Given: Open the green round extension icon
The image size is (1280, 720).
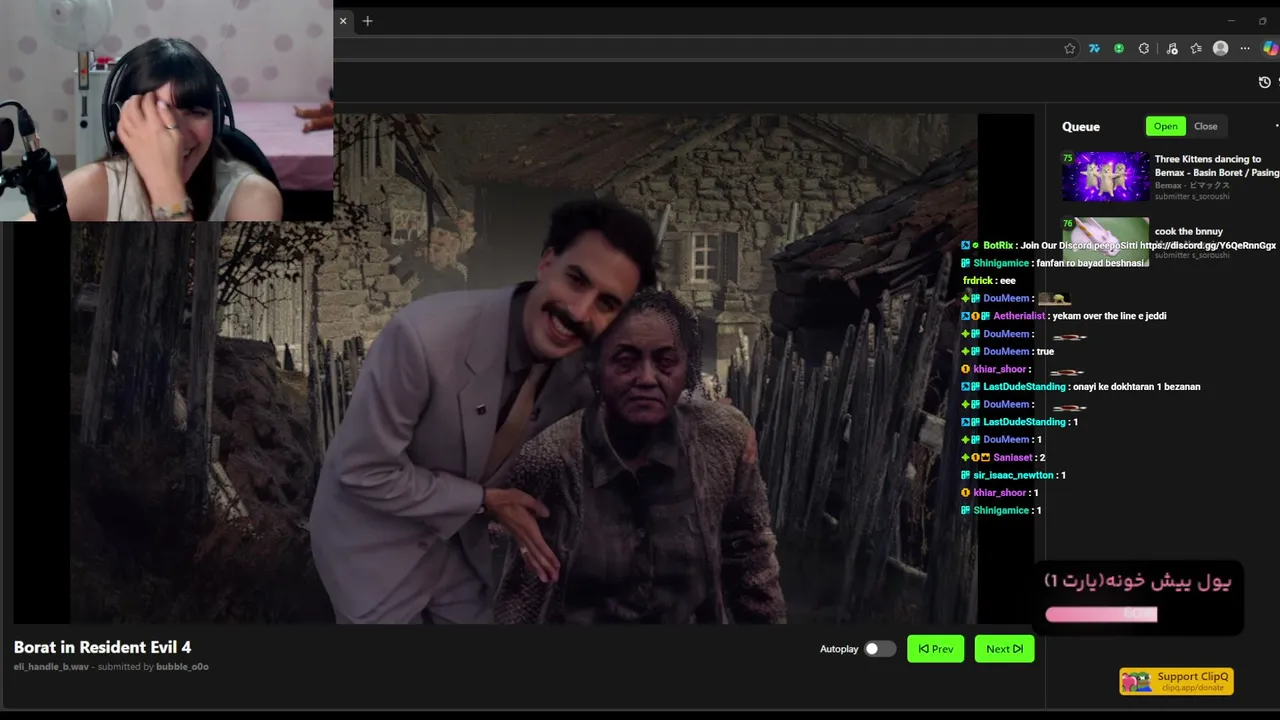Looking at the screenshot, I should (1119, 48).
